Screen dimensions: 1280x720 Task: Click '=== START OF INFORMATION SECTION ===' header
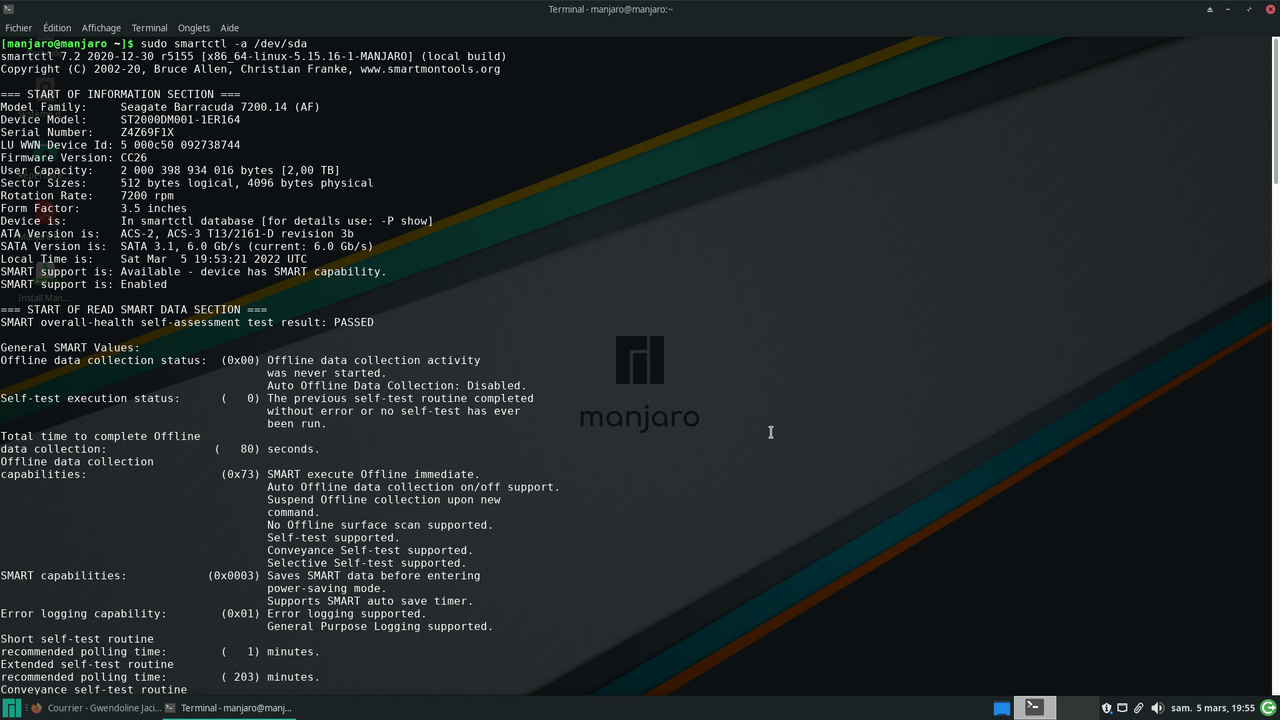120,94
